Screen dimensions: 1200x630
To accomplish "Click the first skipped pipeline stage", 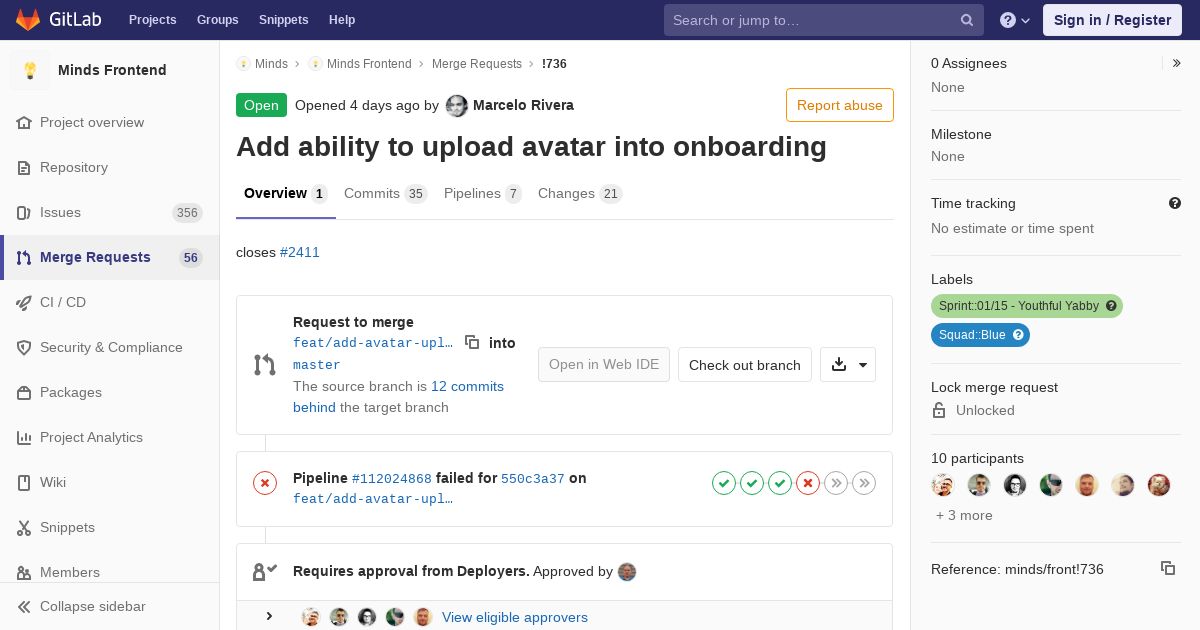I will [836, 484].
